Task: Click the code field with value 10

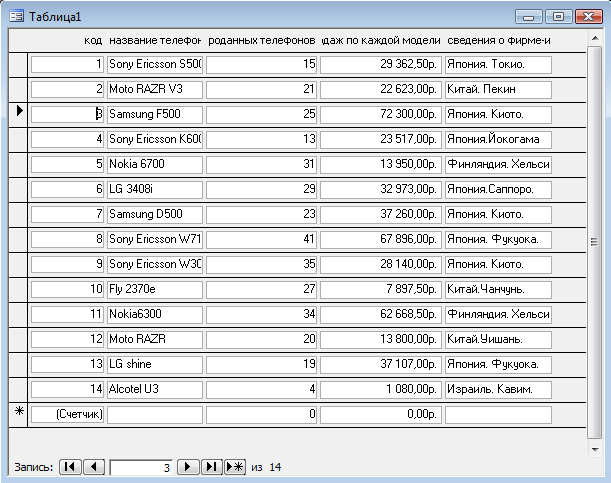Action: click(67, 289)
